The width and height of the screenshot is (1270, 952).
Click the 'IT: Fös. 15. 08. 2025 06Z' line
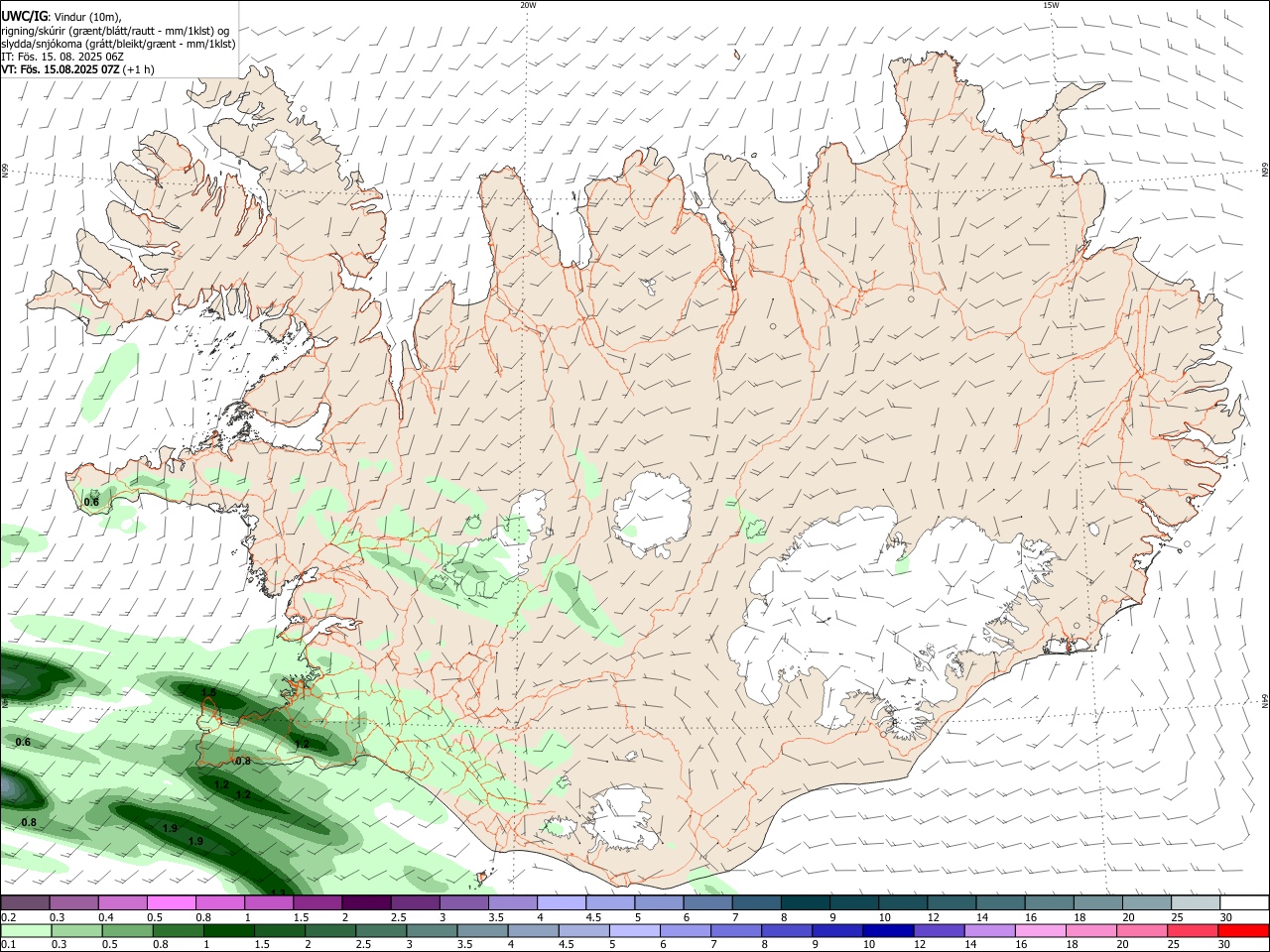coord(63,57)
